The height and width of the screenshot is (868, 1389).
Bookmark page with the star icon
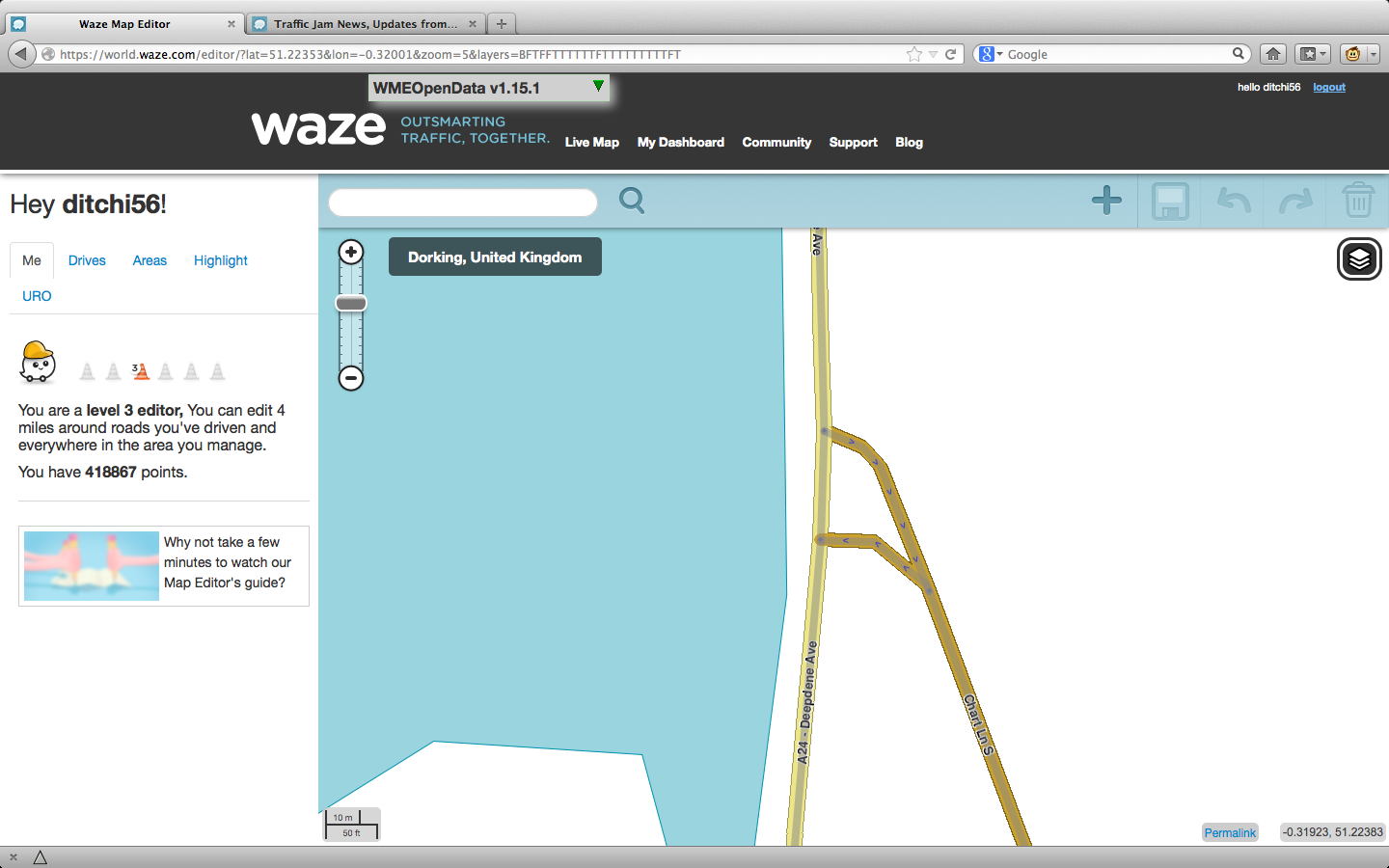913,54
